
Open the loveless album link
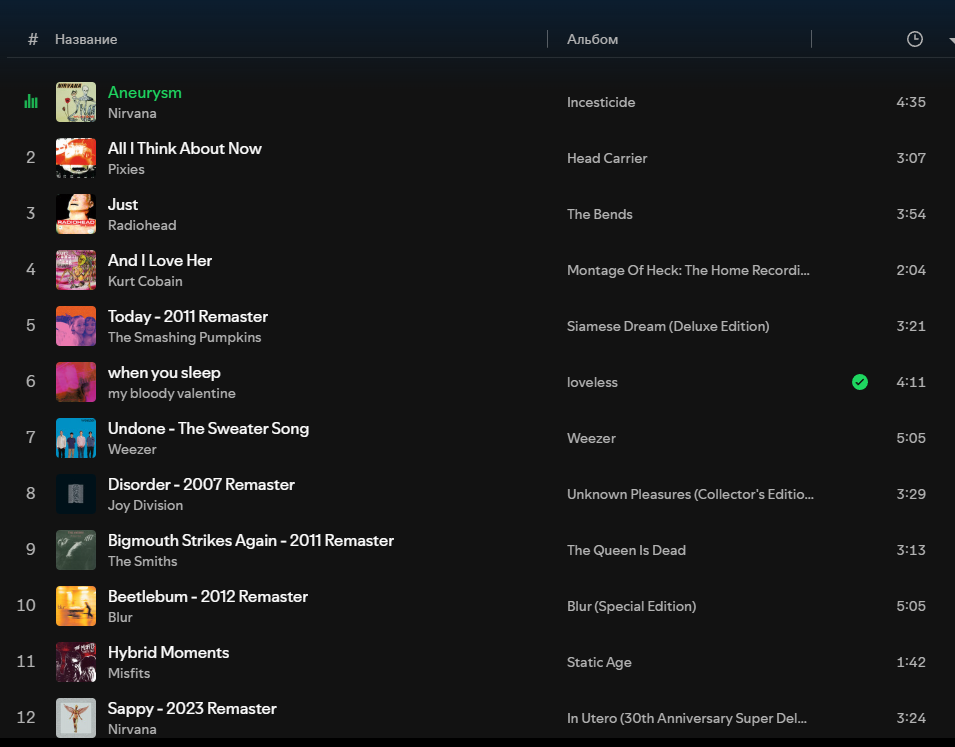pyautogui.click(x=592, y=383)
